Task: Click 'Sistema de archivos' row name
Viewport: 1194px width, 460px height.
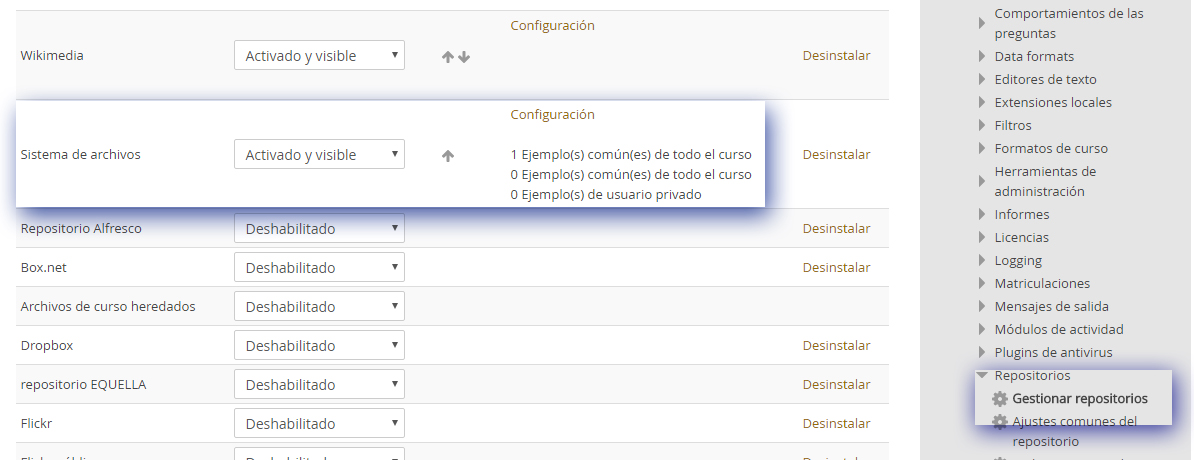Action: click(x=81, y=155)
